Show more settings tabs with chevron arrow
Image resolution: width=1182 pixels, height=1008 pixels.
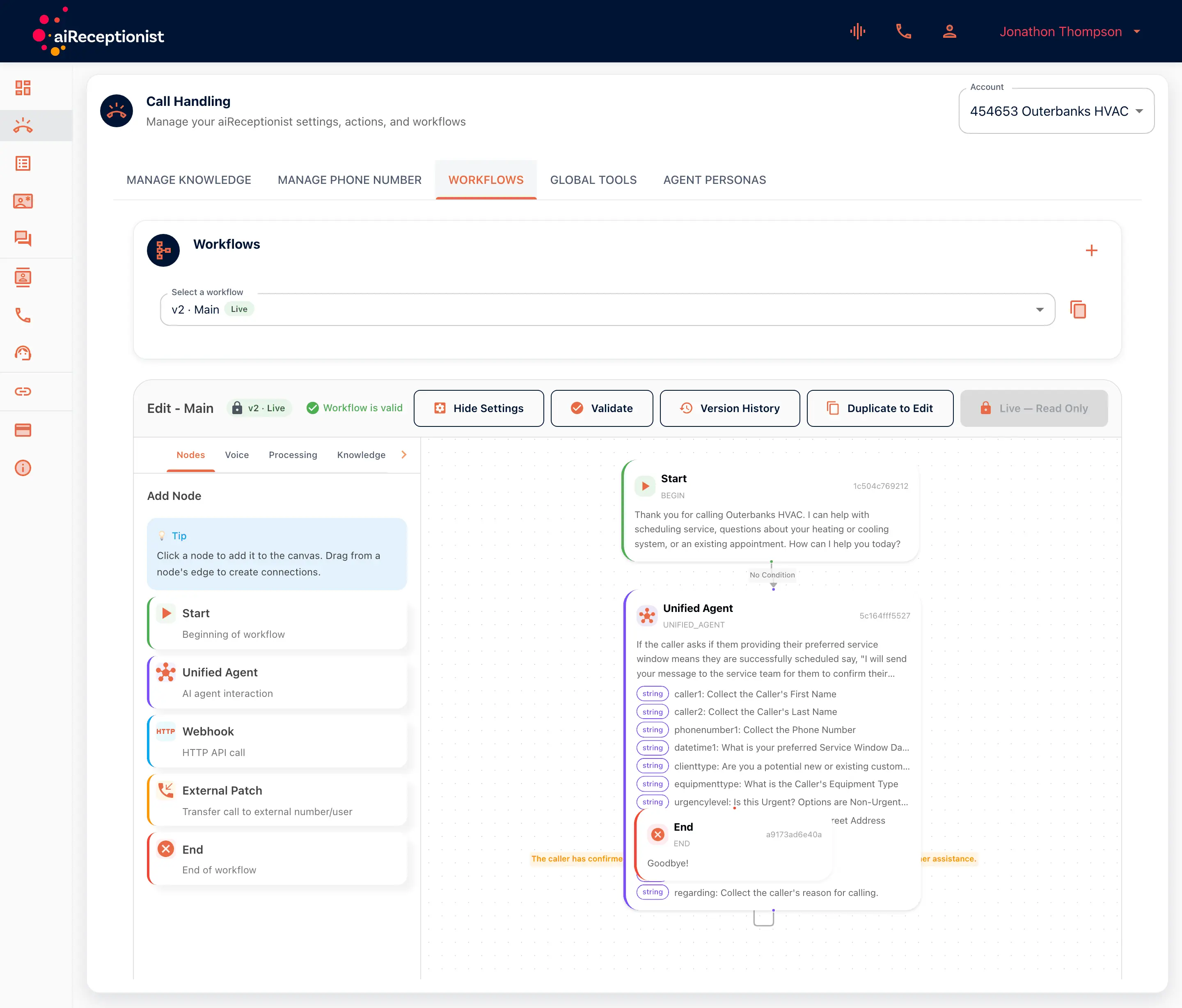click(404, 455)
